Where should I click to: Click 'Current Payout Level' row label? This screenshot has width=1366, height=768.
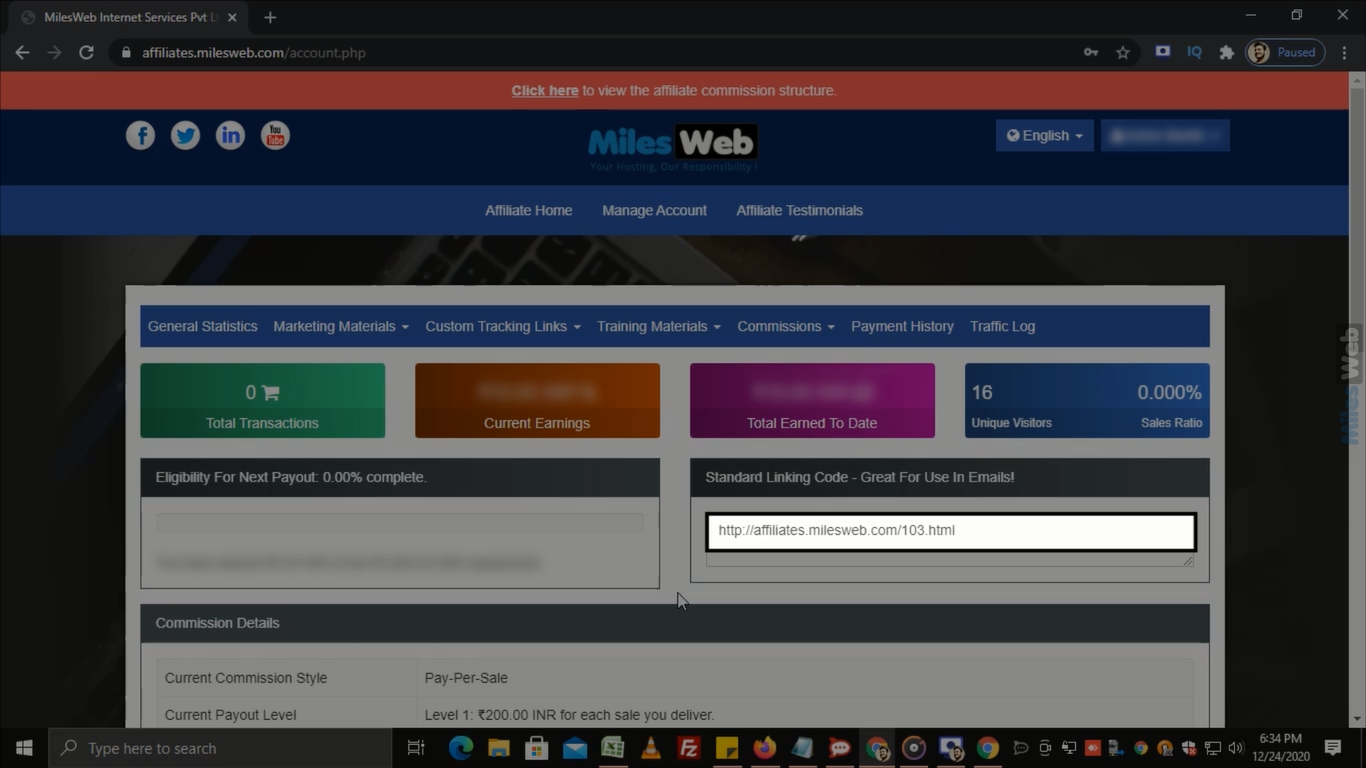(231, 715)
